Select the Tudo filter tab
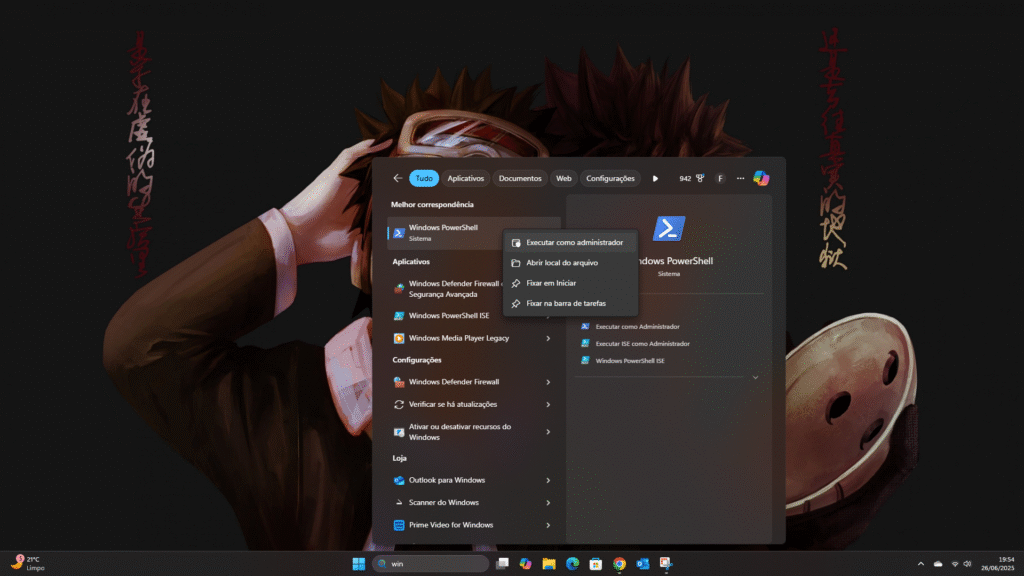The width and height of the screenshot is (1024, 576). coord(424,178)
